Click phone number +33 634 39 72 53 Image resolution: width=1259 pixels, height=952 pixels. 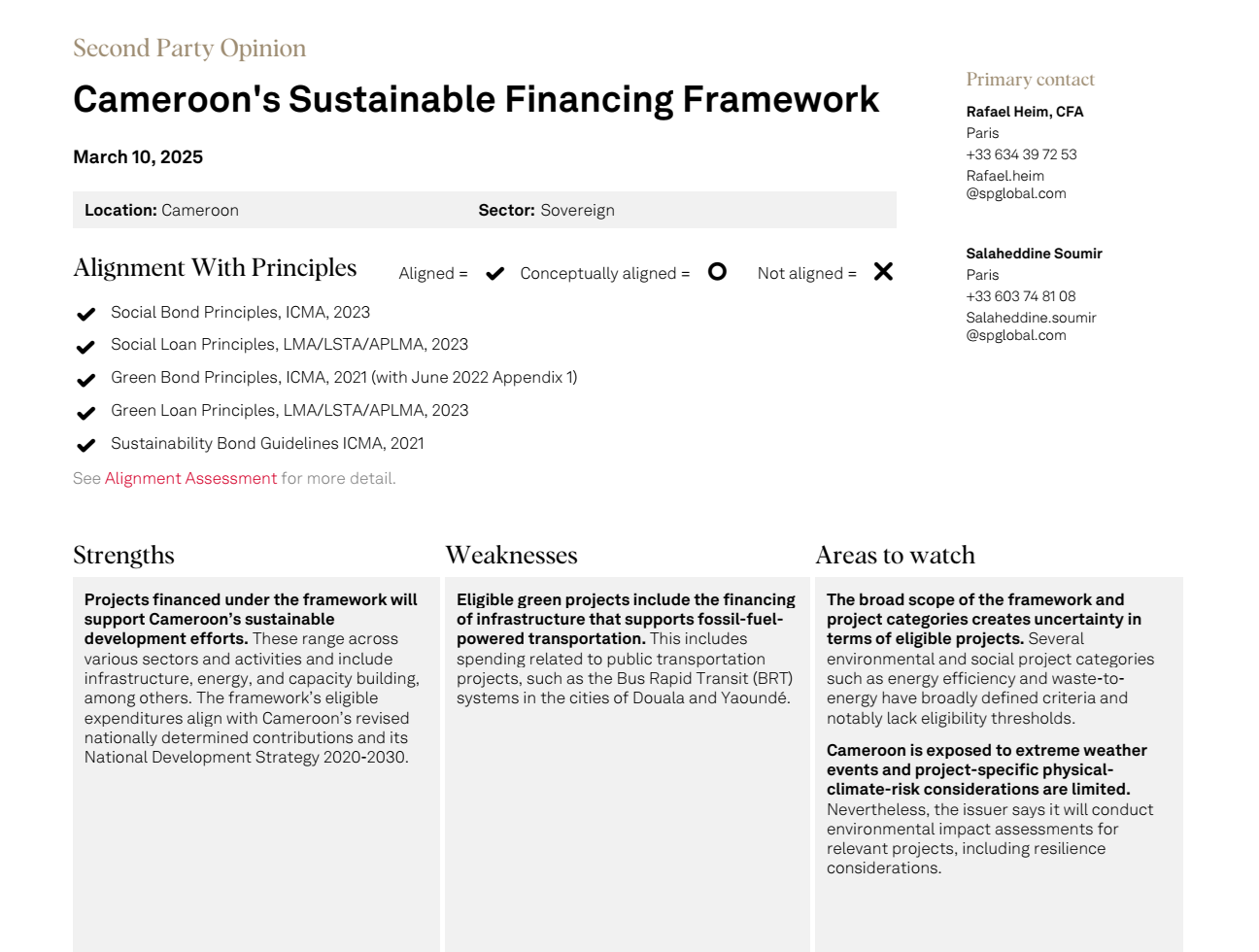[x=1021, y=154]
